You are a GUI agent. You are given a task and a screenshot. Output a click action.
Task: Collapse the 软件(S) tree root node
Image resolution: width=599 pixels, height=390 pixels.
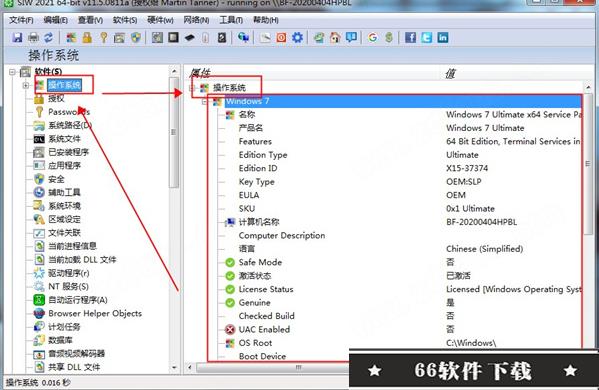(12, 71)
